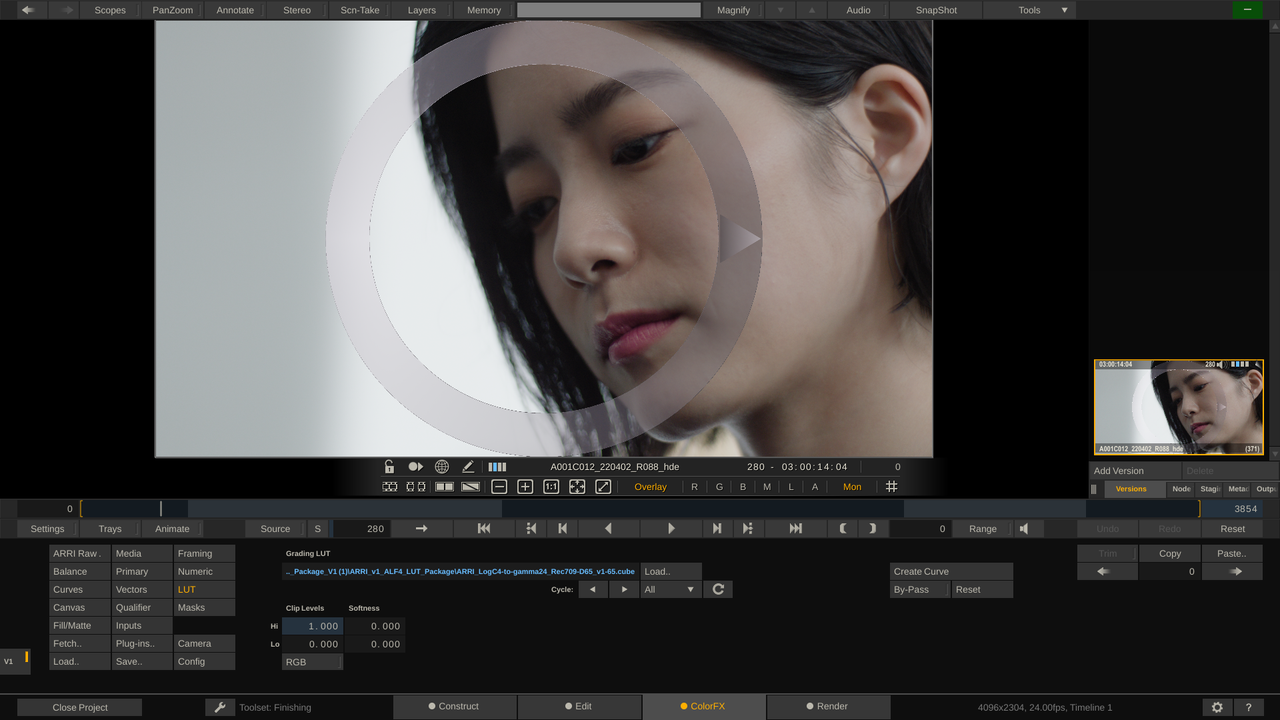Click the Add Version button
This screenshot has width=1280, height=720.
[1135, 471]
